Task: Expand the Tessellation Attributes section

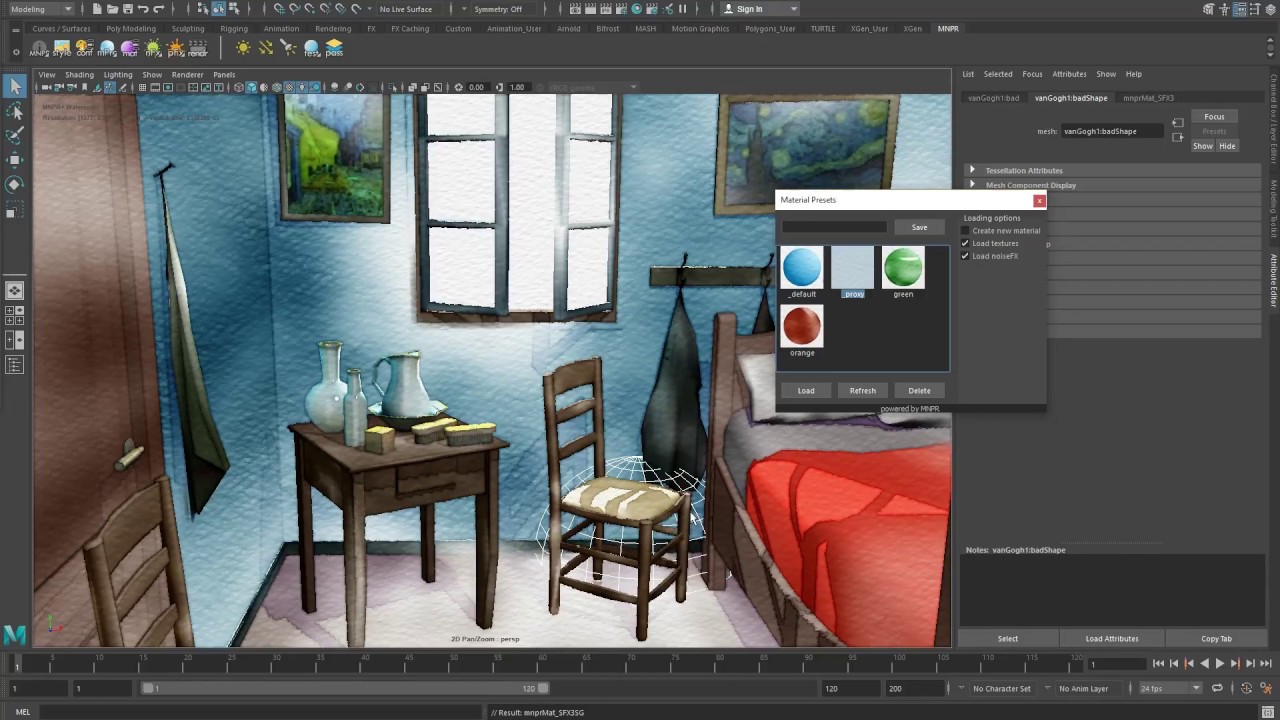Action: click(x=1110, y=171)
